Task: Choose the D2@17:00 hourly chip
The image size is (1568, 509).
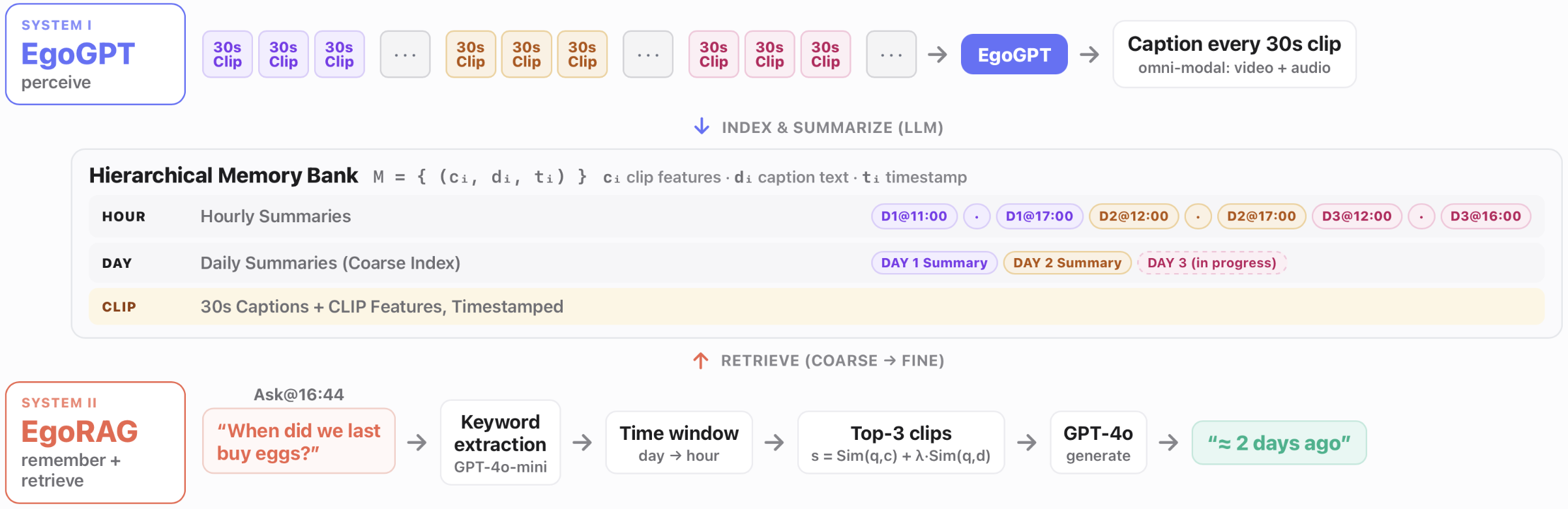Action: tap(1262, 216)
